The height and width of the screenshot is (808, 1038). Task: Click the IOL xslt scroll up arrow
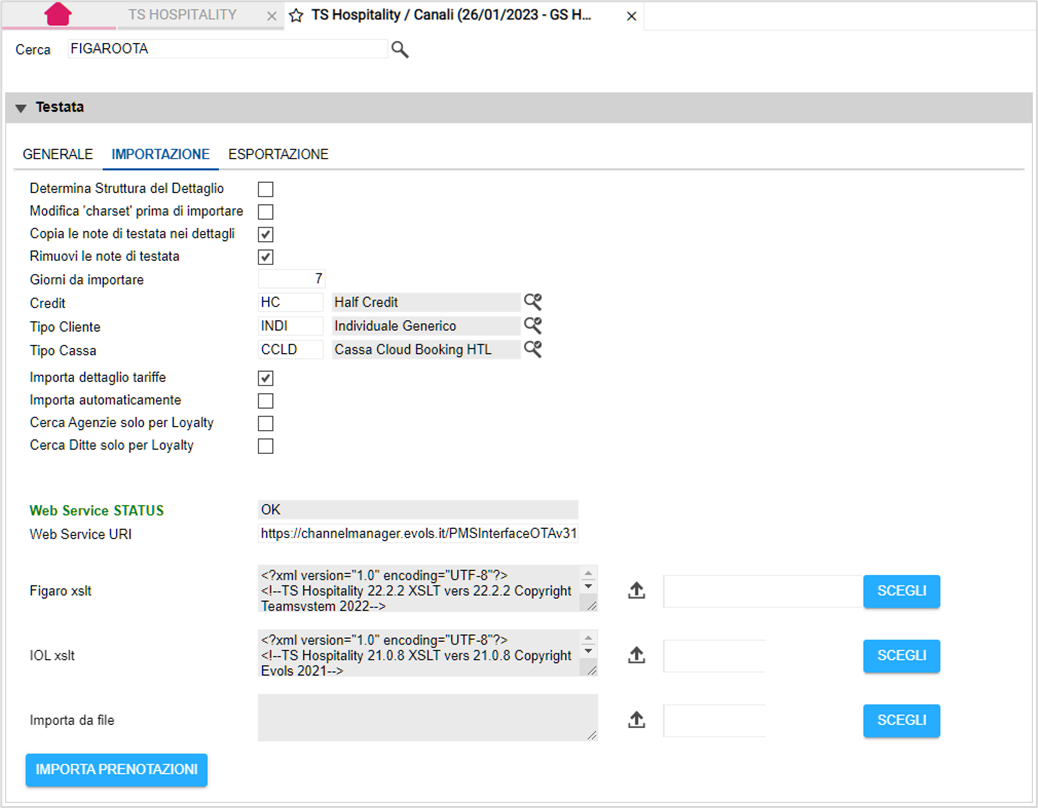click(588, 638)
